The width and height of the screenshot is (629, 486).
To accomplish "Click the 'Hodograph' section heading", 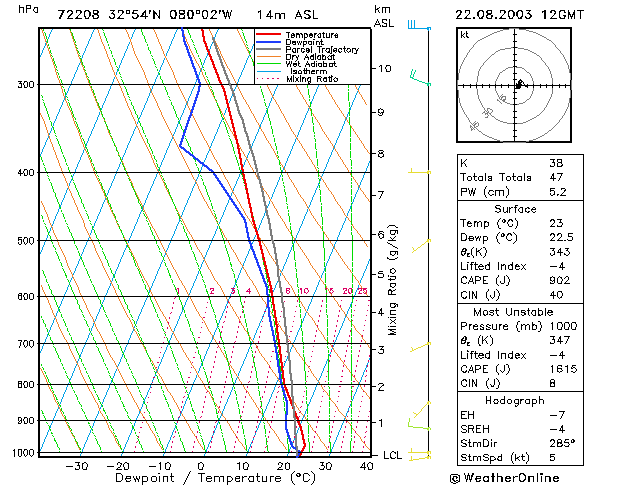I will point(515,401).
